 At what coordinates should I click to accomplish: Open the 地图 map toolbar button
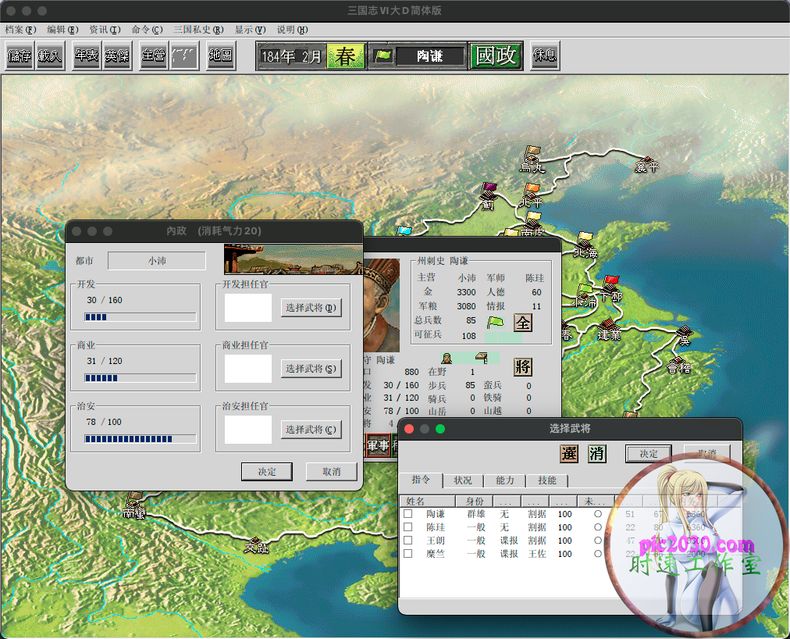click(221, 55)
